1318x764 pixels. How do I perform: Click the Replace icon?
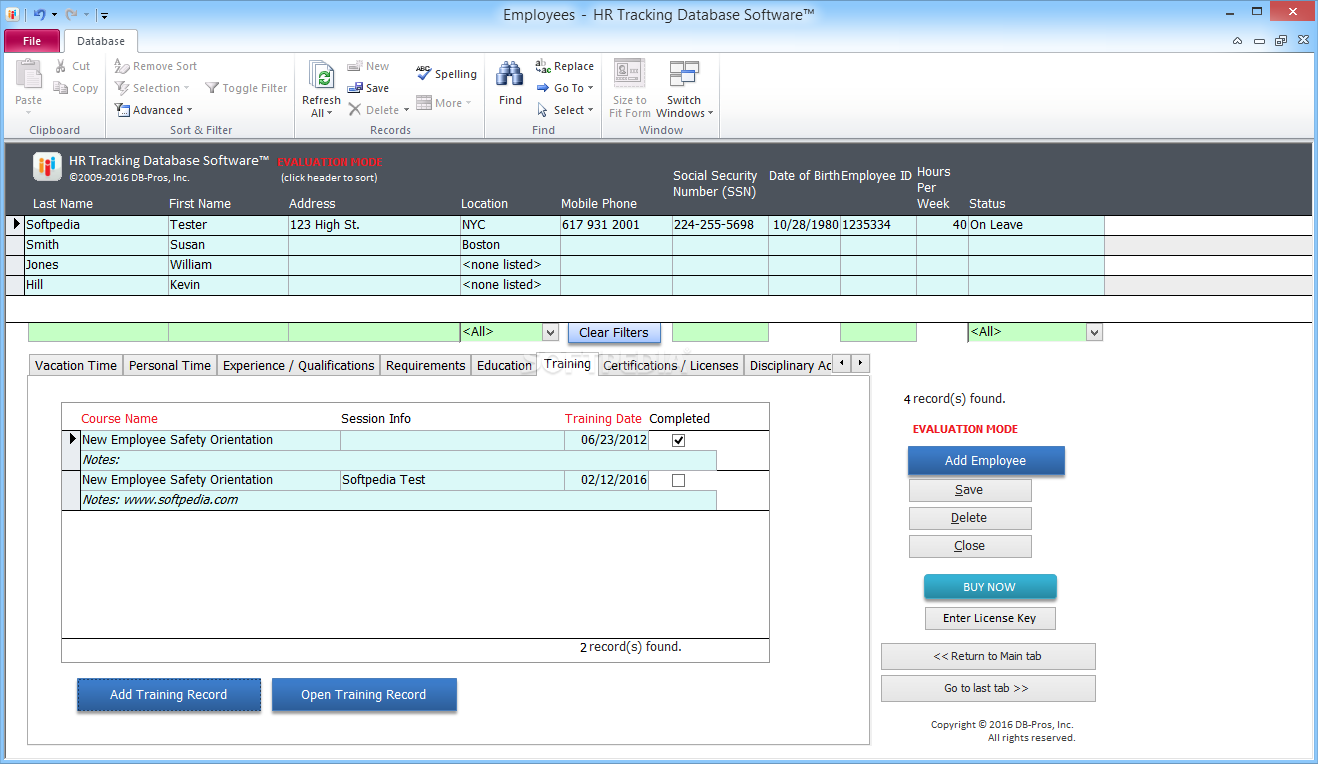(543, 66)
